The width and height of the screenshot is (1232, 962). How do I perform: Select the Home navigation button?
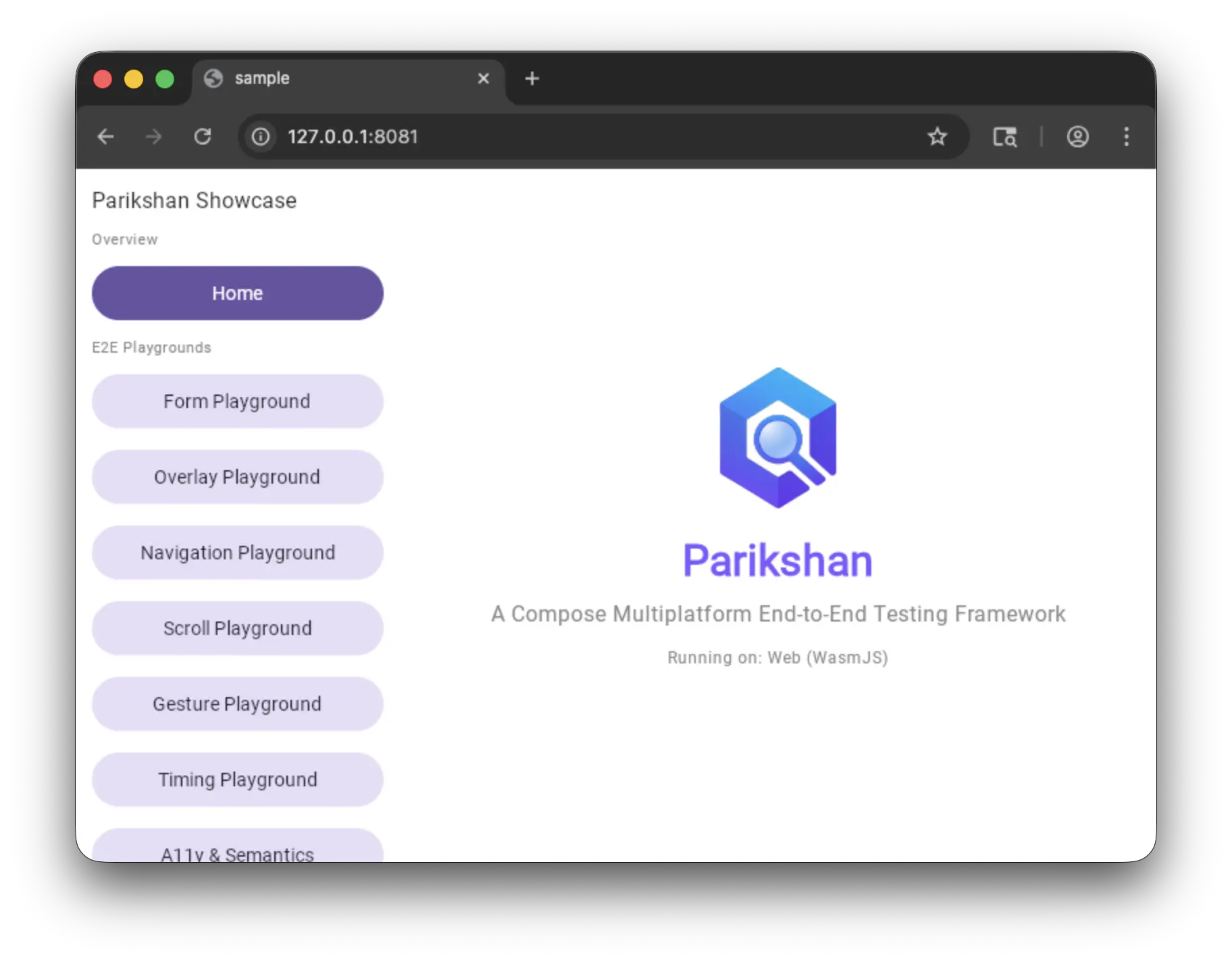(x=237, y=293)
